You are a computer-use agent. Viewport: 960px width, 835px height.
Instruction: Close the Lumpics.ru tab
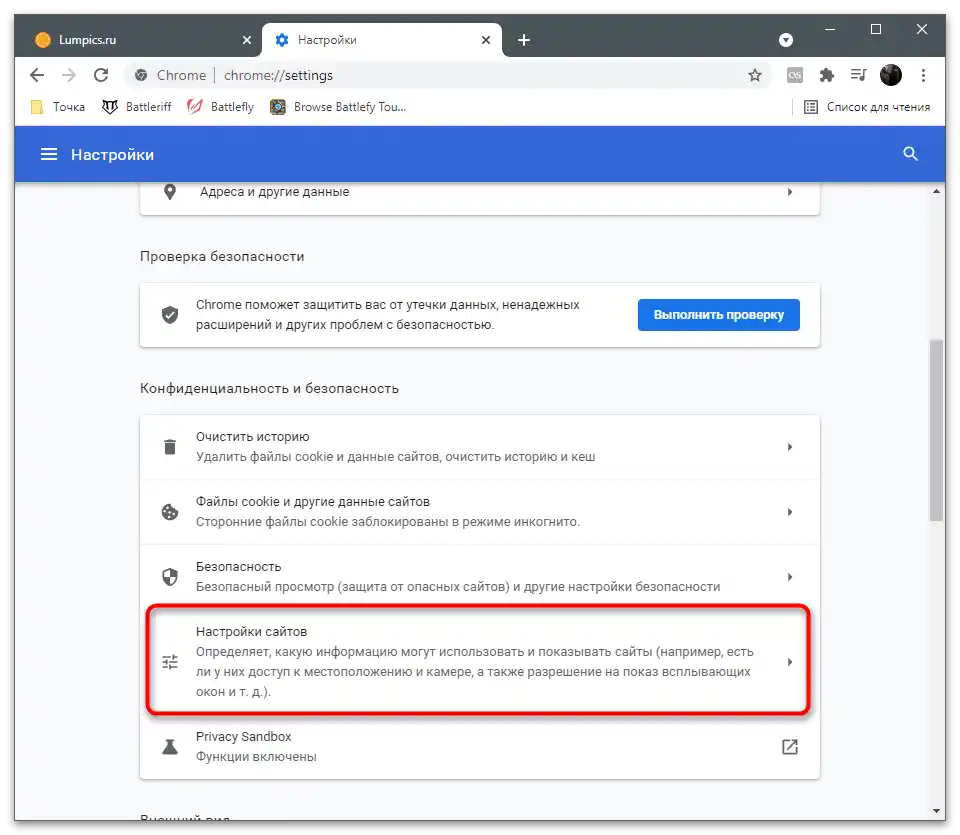click(247, 40)
